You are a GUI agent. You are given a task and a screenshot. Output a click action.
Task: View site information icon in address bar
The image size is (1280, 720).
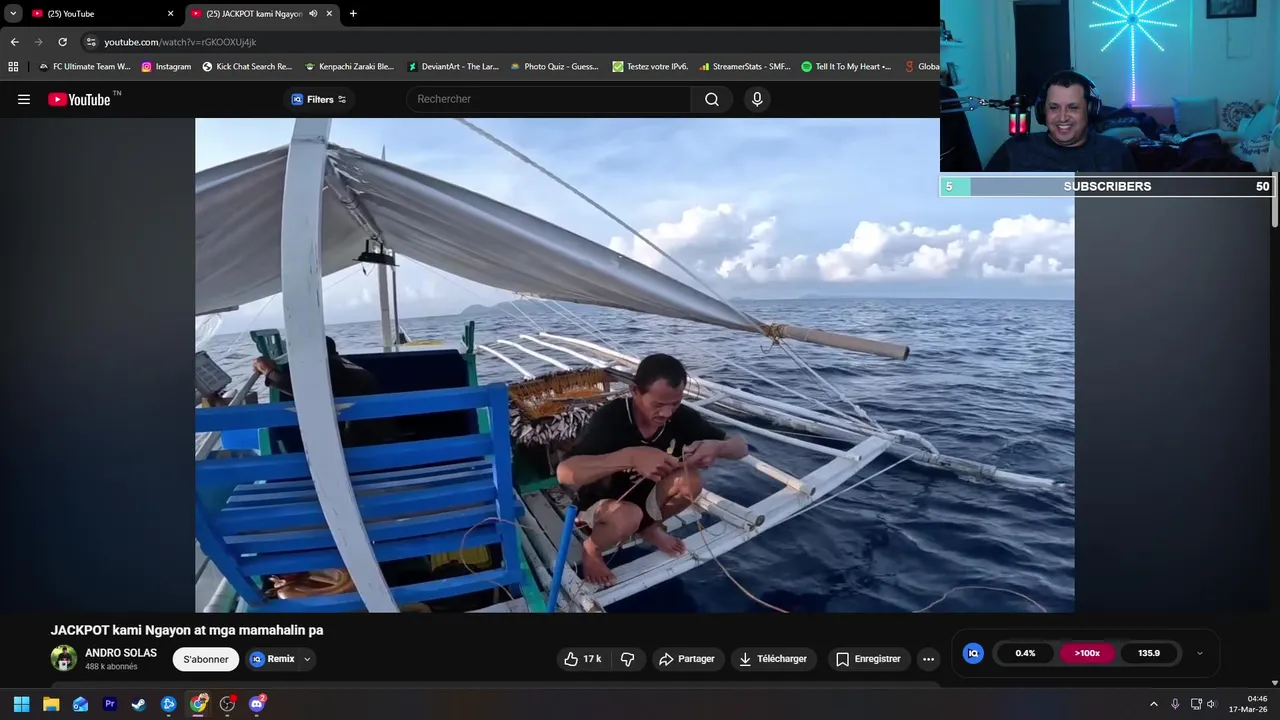click(91, 42)
